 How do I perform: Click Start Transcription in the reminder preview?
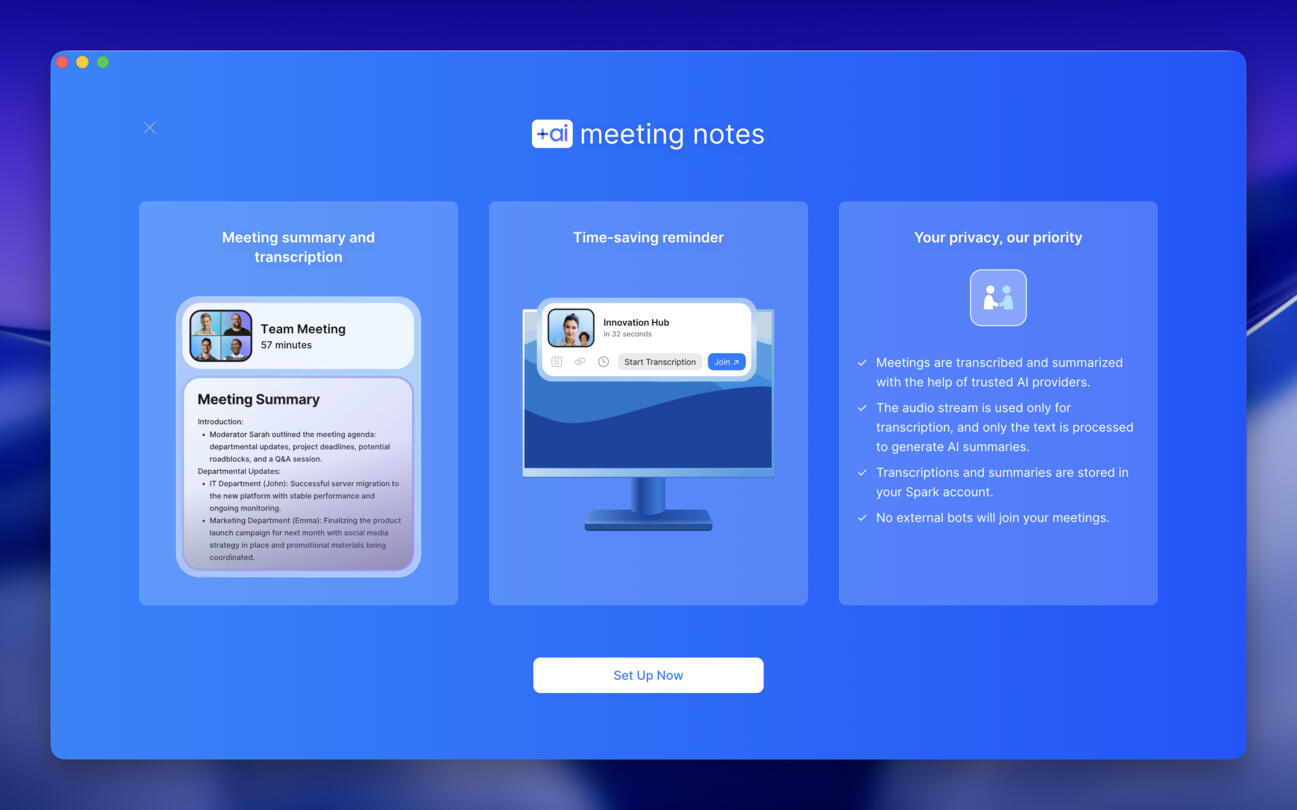coord(660,362)
